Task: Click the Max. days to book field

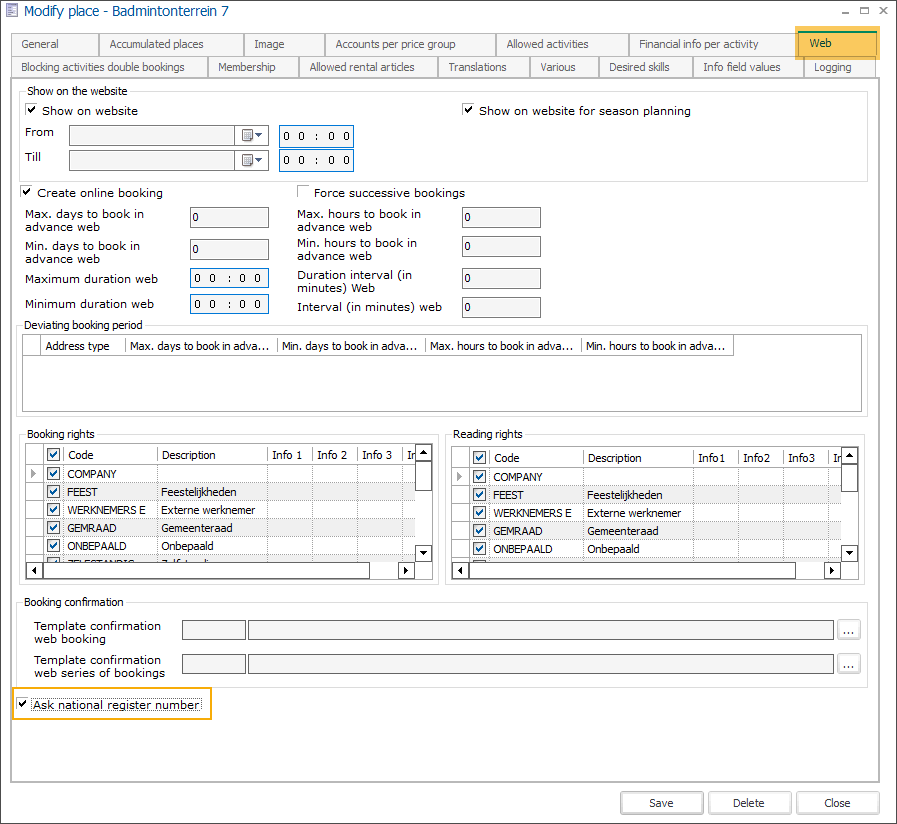Action: coord(229,217)
